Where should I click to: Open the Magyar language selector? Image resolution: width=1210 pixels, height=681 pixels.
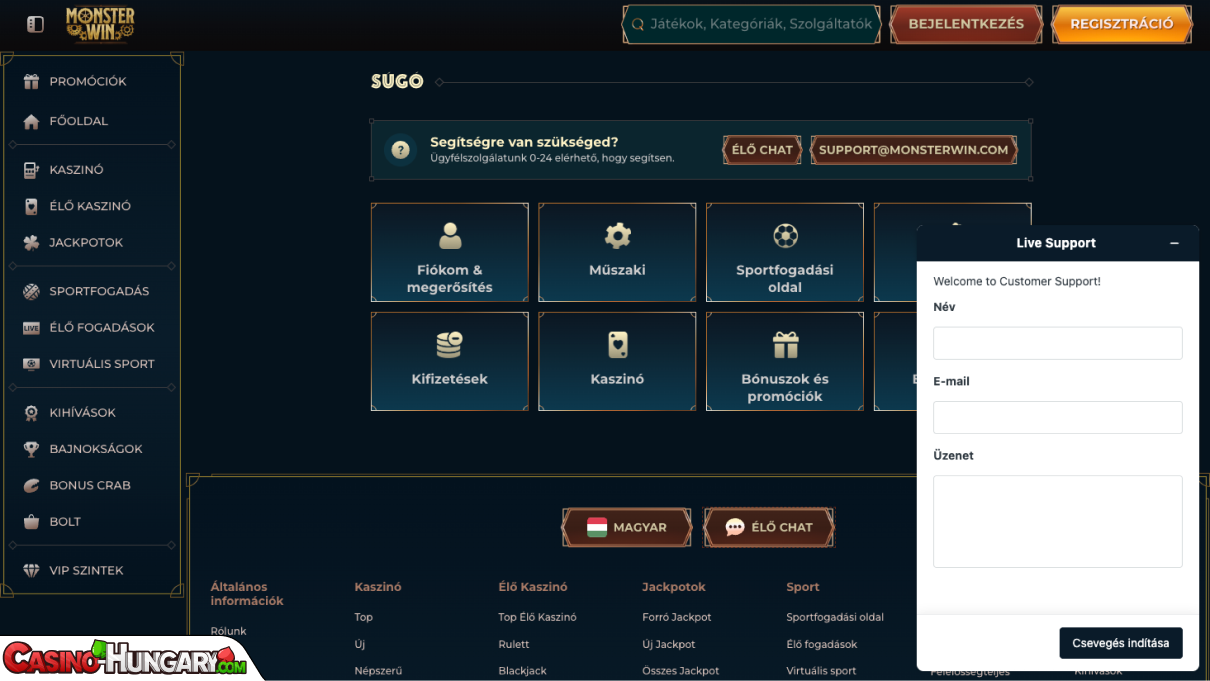[627, 527]
